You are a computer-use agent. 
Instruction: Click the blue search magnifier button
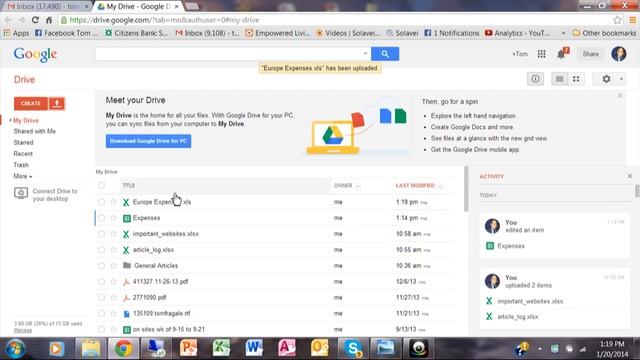[x=385, y=54]
